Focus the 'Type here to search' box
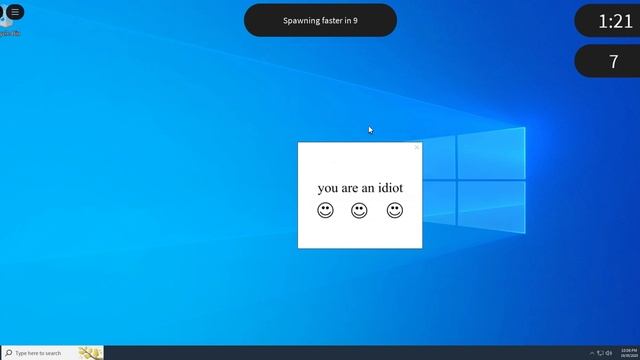The width and height of the screenshot is (640, 360). click(x=53, y=353)
